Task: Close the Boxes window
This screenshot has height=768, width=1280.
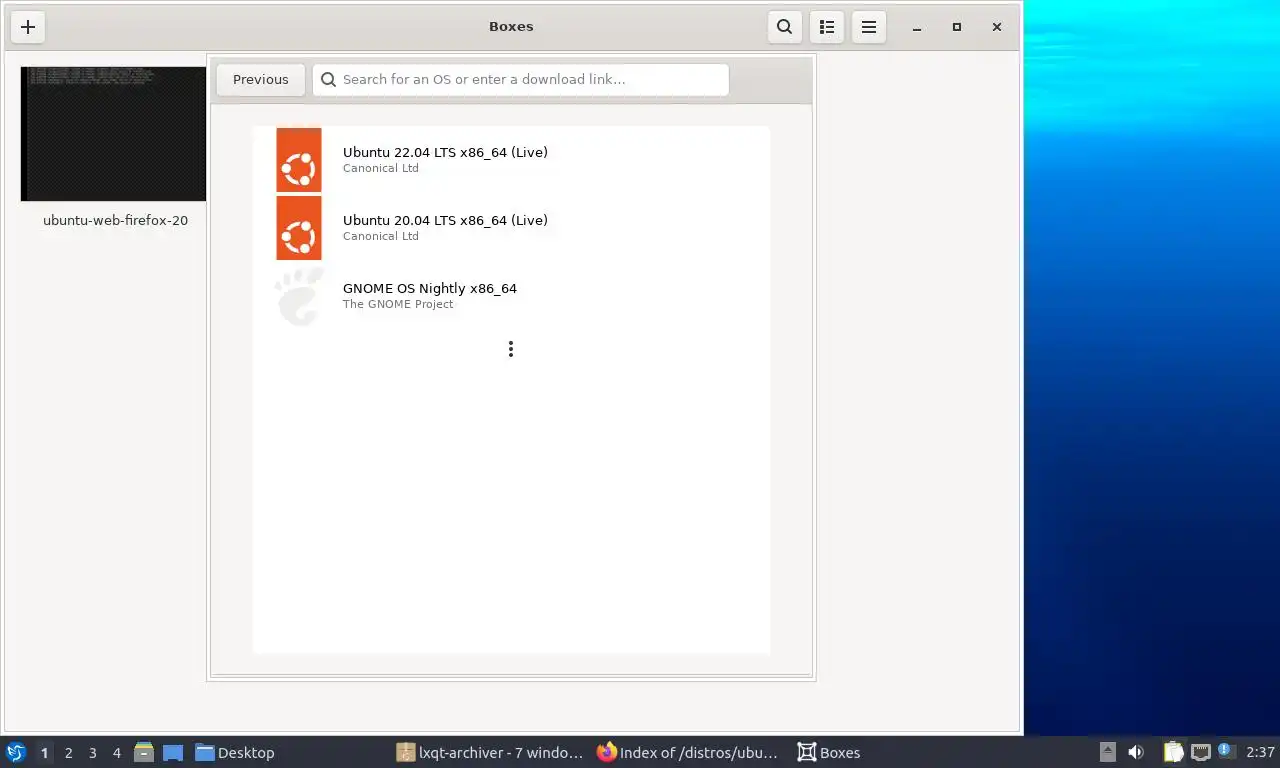Action: [997, 27]
